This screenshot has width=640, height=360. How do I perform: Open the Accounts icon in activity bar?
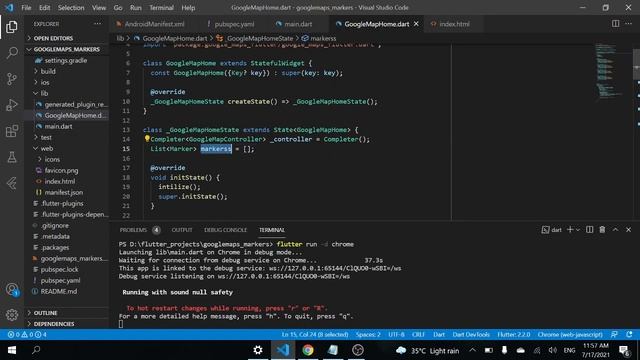12,289
